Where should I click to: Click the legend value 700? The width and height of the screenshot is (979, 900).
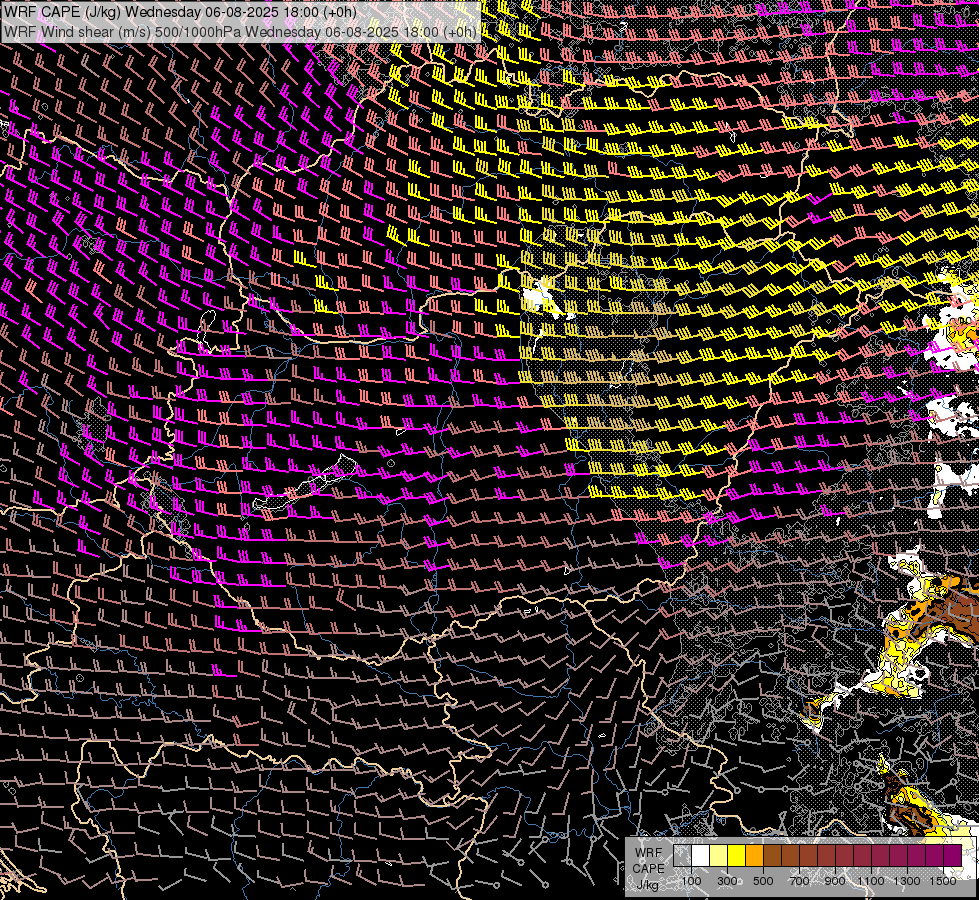click(799, 881)
